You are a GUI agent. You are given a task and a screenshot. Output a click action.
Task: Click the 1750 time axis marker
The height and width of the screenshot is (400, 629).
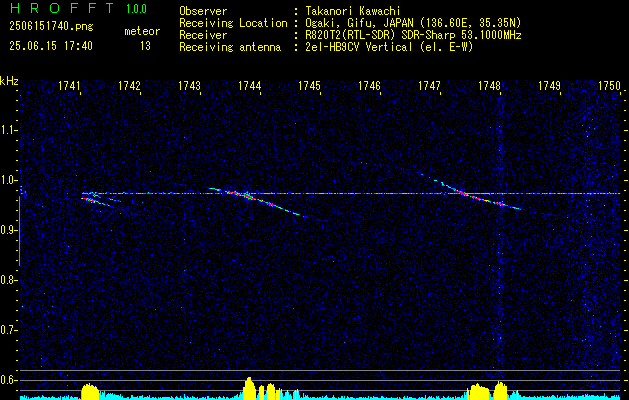(x=609, y=85)
